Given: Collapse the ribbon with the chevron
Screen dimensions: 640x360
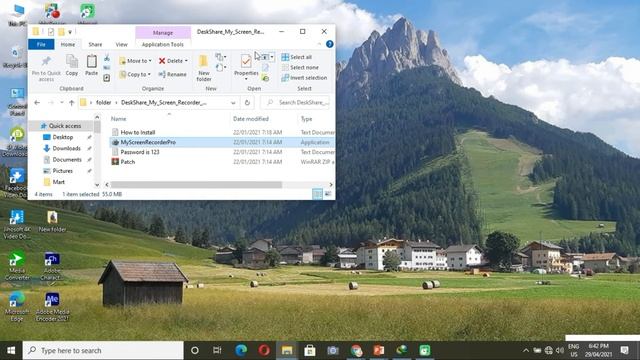Looking at the screenshot, I should [x=319, y=44].
